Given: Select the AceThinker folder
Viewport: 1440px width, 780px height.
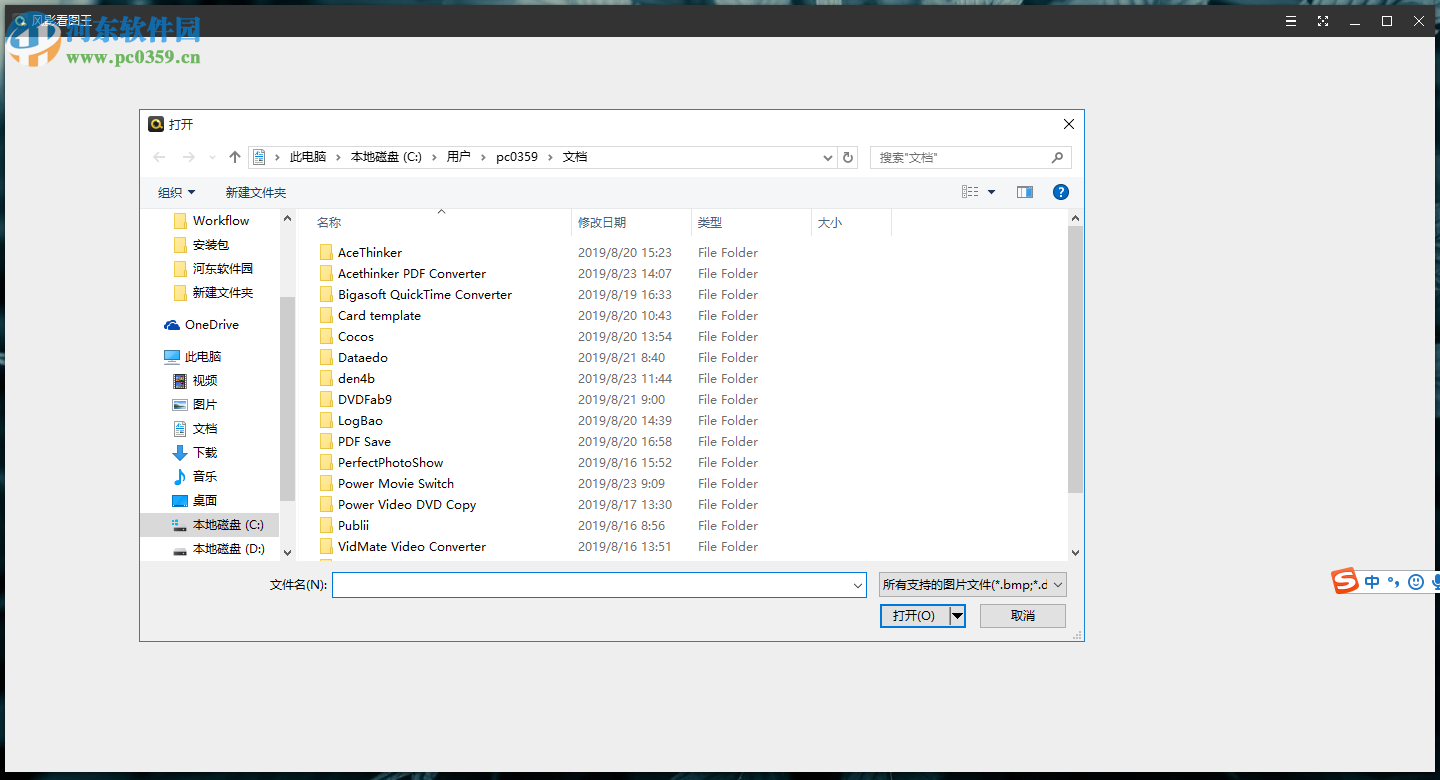Looking at the screenshot, I should tap(361, 253).
